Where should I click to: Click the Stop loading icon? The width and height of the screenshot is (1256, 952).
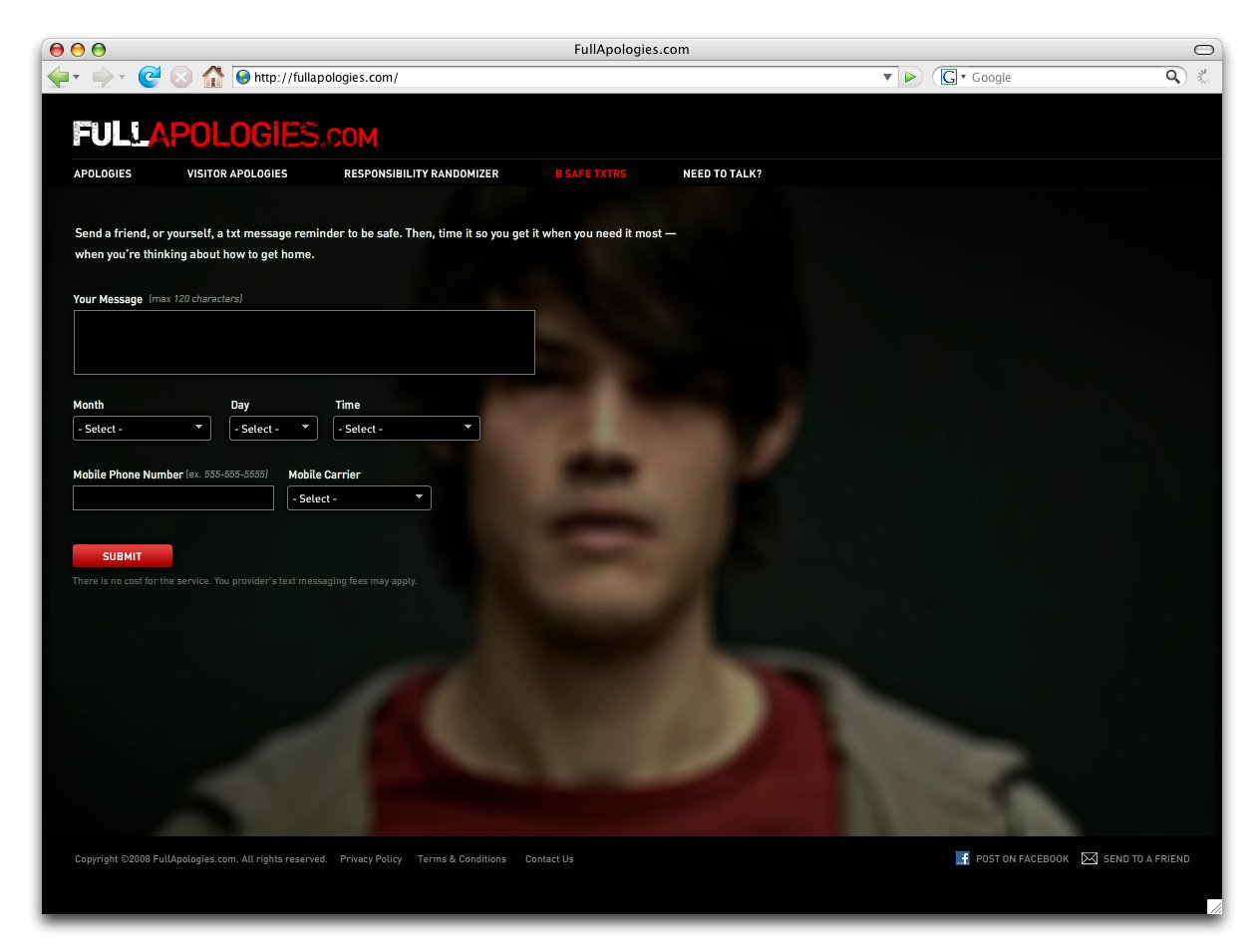181,77
